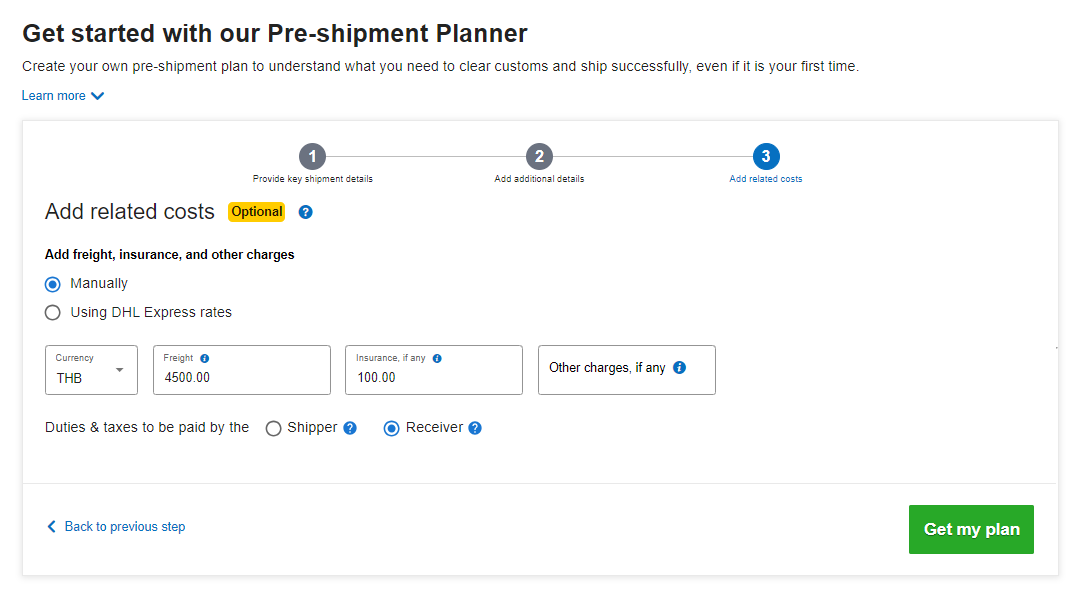Focus the Freight amount field

coord(242,370)
